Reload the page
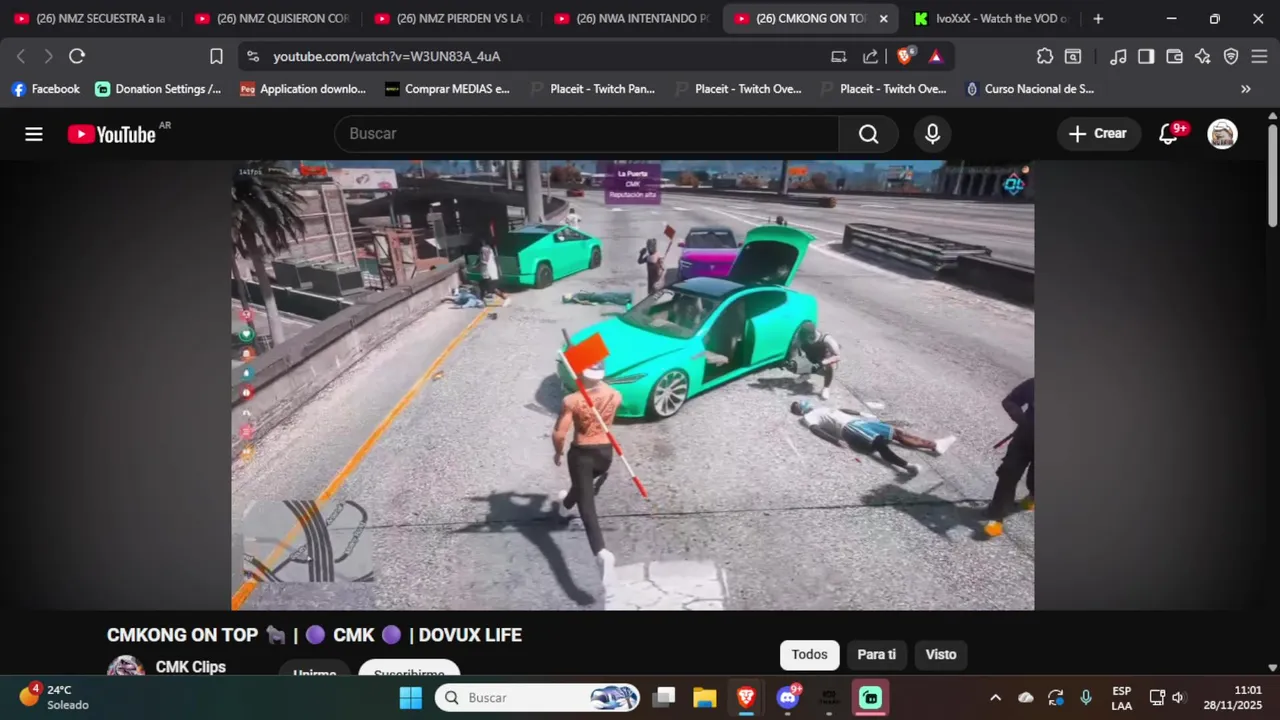1280x720 pixels. (x=77, y=56)
